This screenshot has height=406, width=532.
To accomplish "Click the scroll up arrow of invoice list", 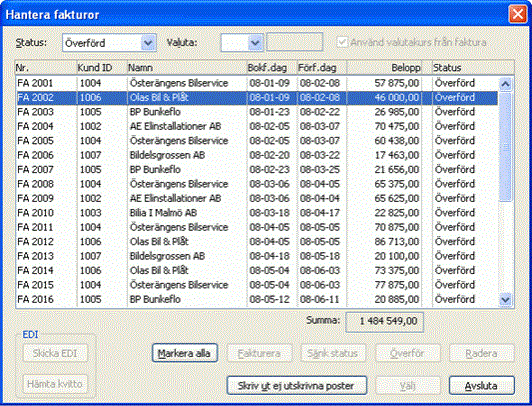I will click(505, 84).
